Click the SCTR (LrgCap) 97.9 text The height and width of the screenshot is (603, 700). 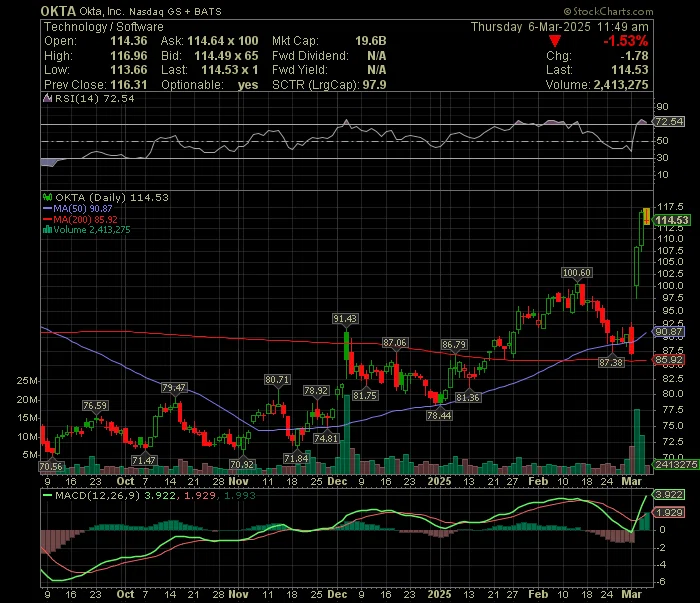(329, 85)
